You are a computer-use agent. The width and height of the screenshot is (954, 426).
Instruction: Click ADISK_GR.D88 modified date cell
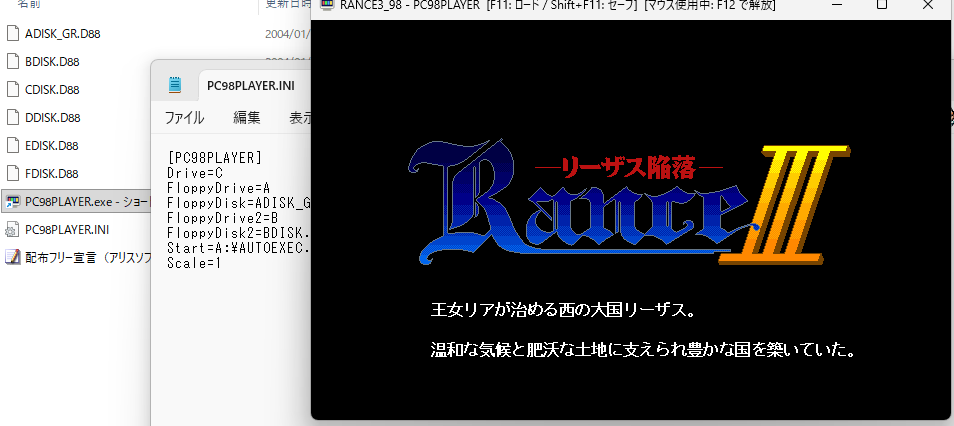click(x=288, y=33)
